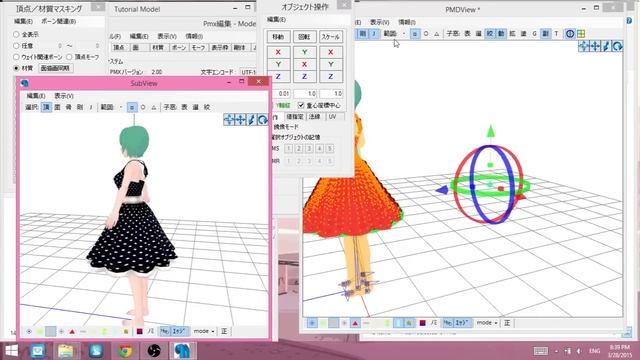Click the 移動 move button
The image size is (640, 360).
tap(278, 37)
